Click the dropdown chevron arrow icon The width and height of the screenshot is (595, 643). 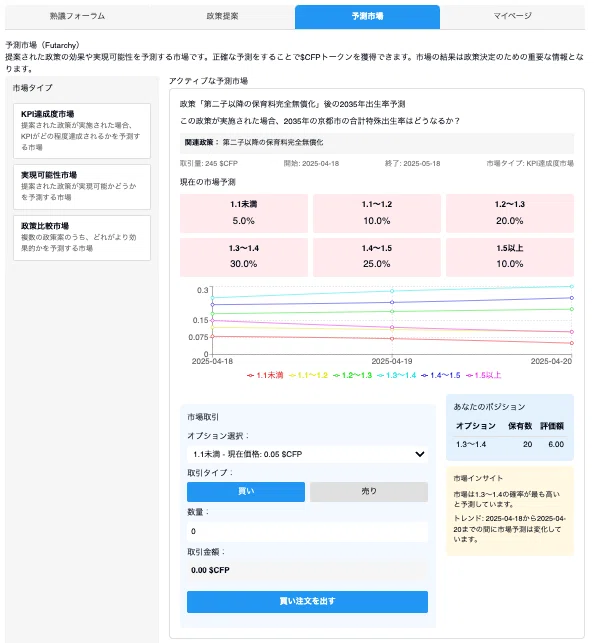(x=419, y=454)
